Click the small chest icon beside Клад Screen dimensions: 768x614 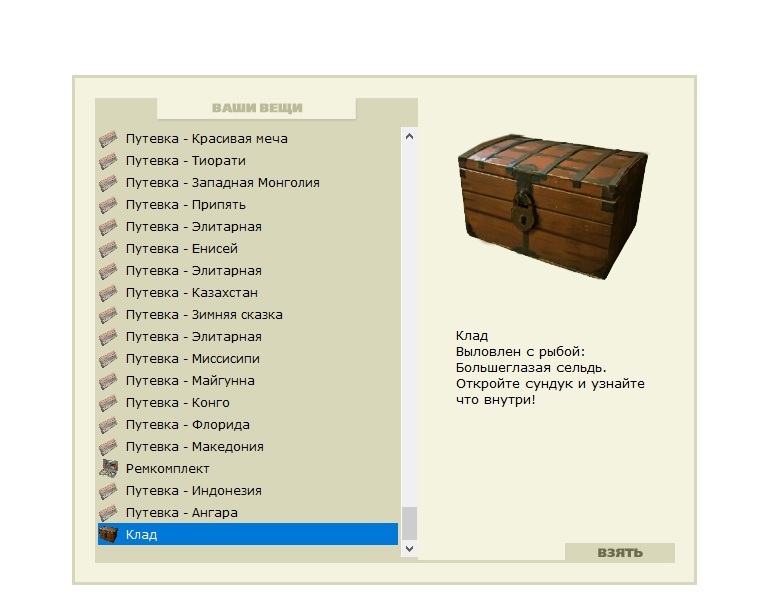(108, 534)
